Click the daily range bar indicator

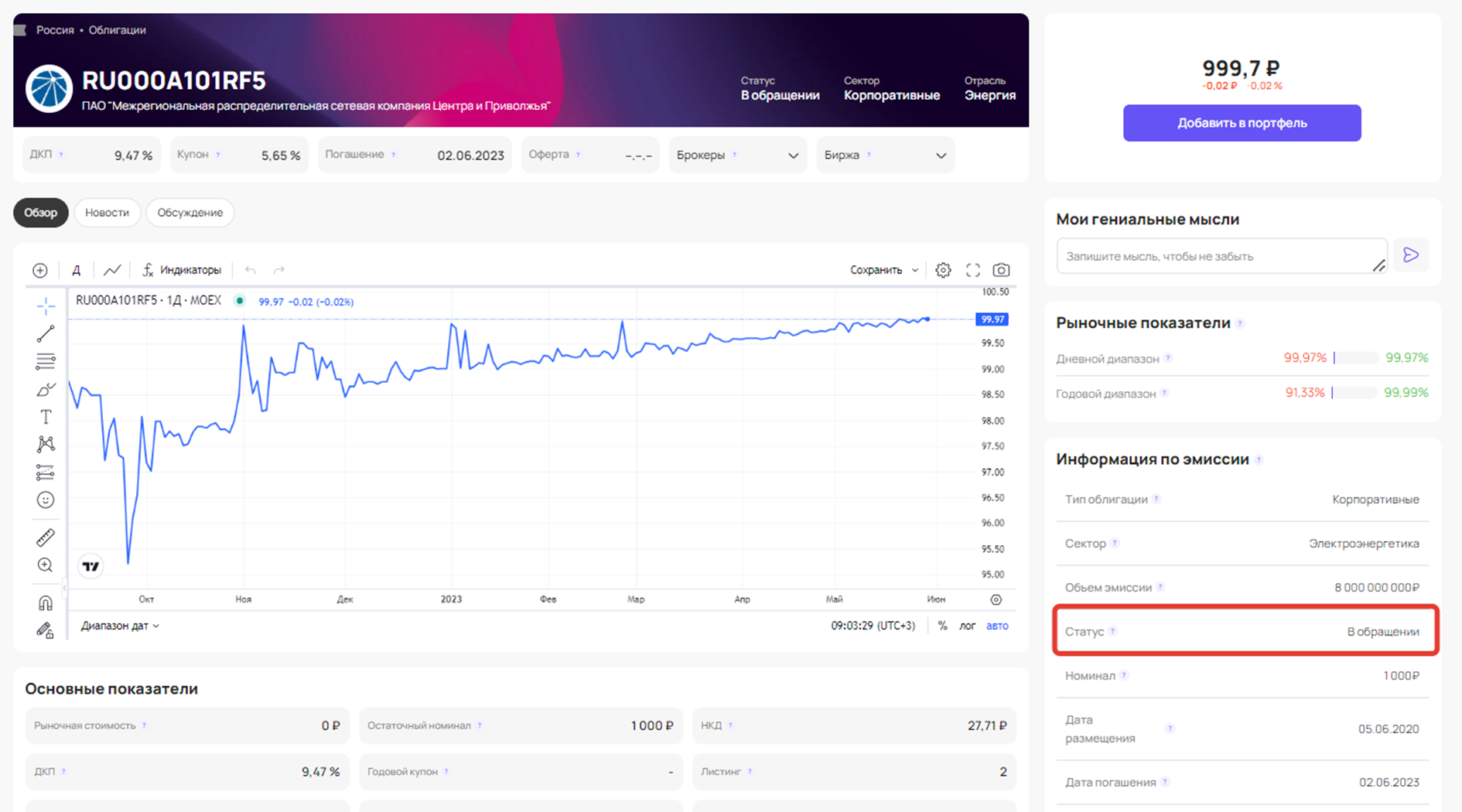click(1356, 358)
